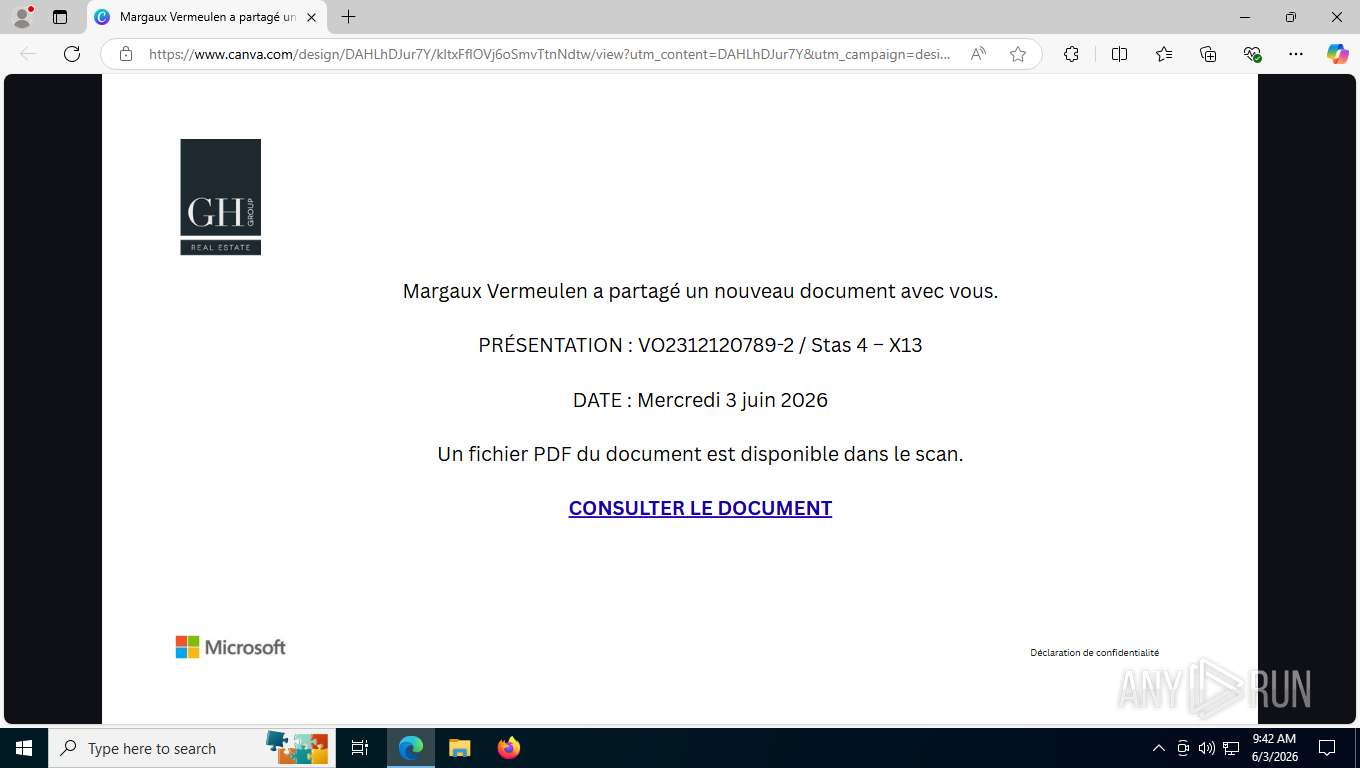1360x768 pixels.
Task: Select 'Margaux Vermeulen a partagé' heading text
Action: coord(700,291)
